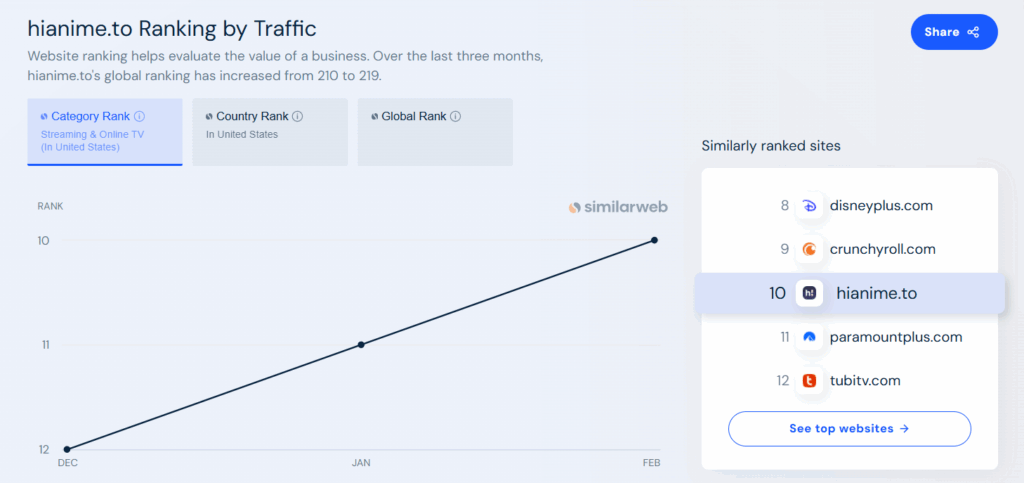Image resolution: width=1024 pixels, height=483 pixels.
Task: Open the crunchyroll.com link
Action: click(883, 249)
